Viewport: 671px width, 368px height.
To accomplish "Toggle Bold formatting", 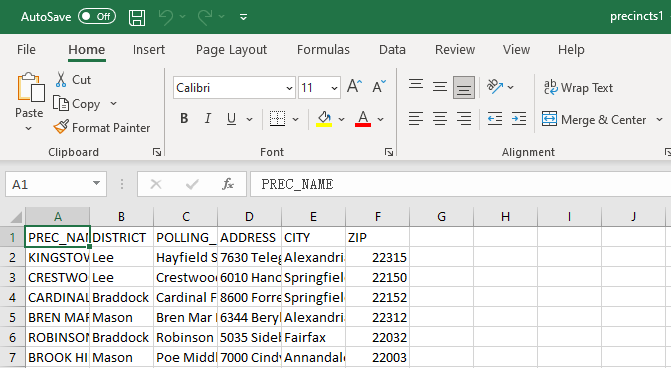I will click(184, 119).
